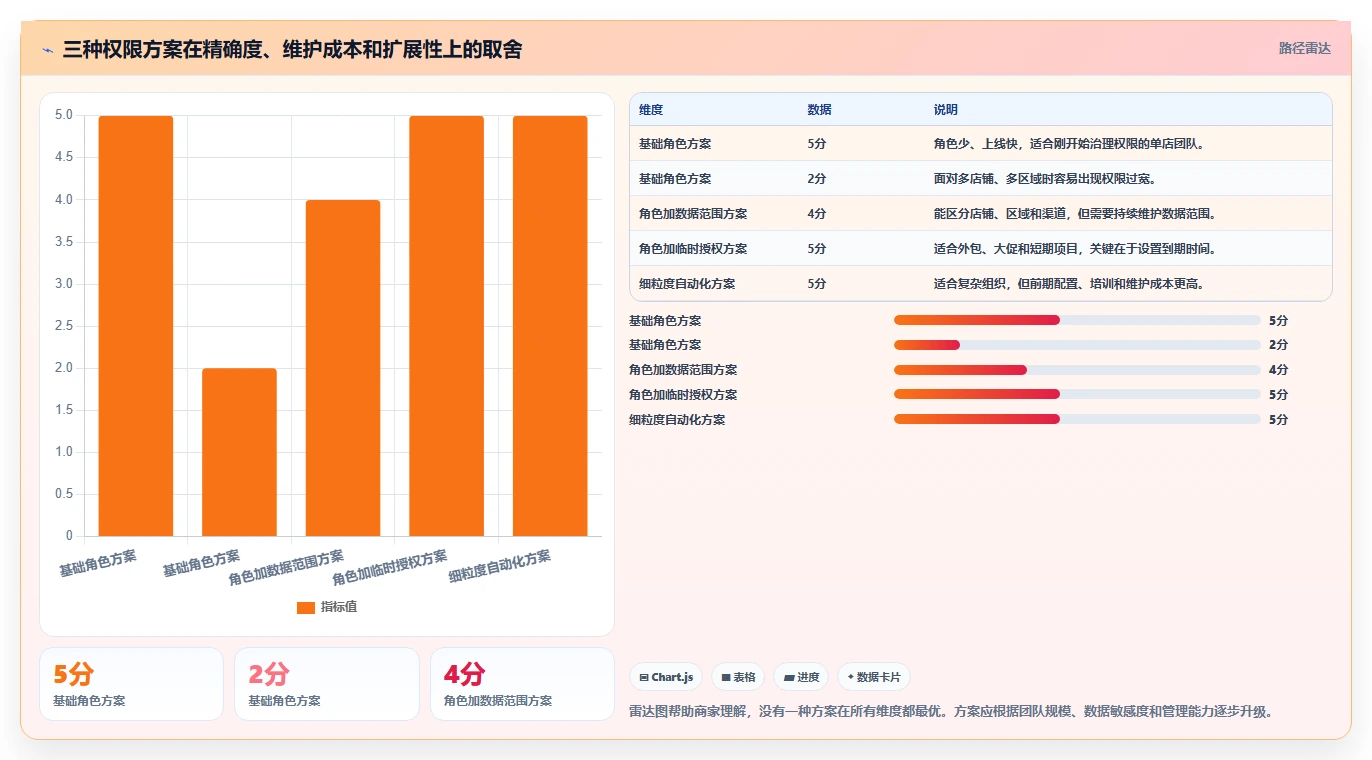Click 细粒度自动化方案 in the table's first column
The image size is (1372, 760).
coord(687,284)
